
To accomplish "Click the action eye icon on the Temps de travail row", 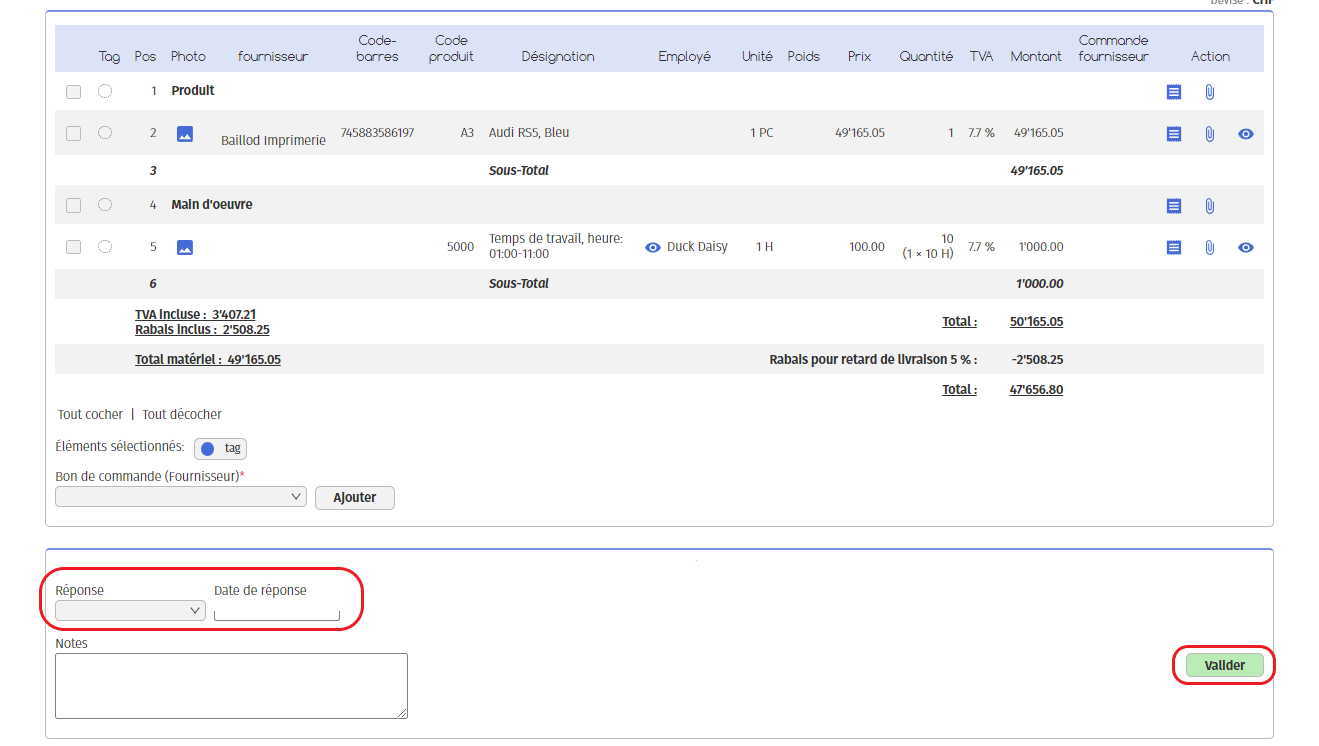I will [x=1245, y=247].
